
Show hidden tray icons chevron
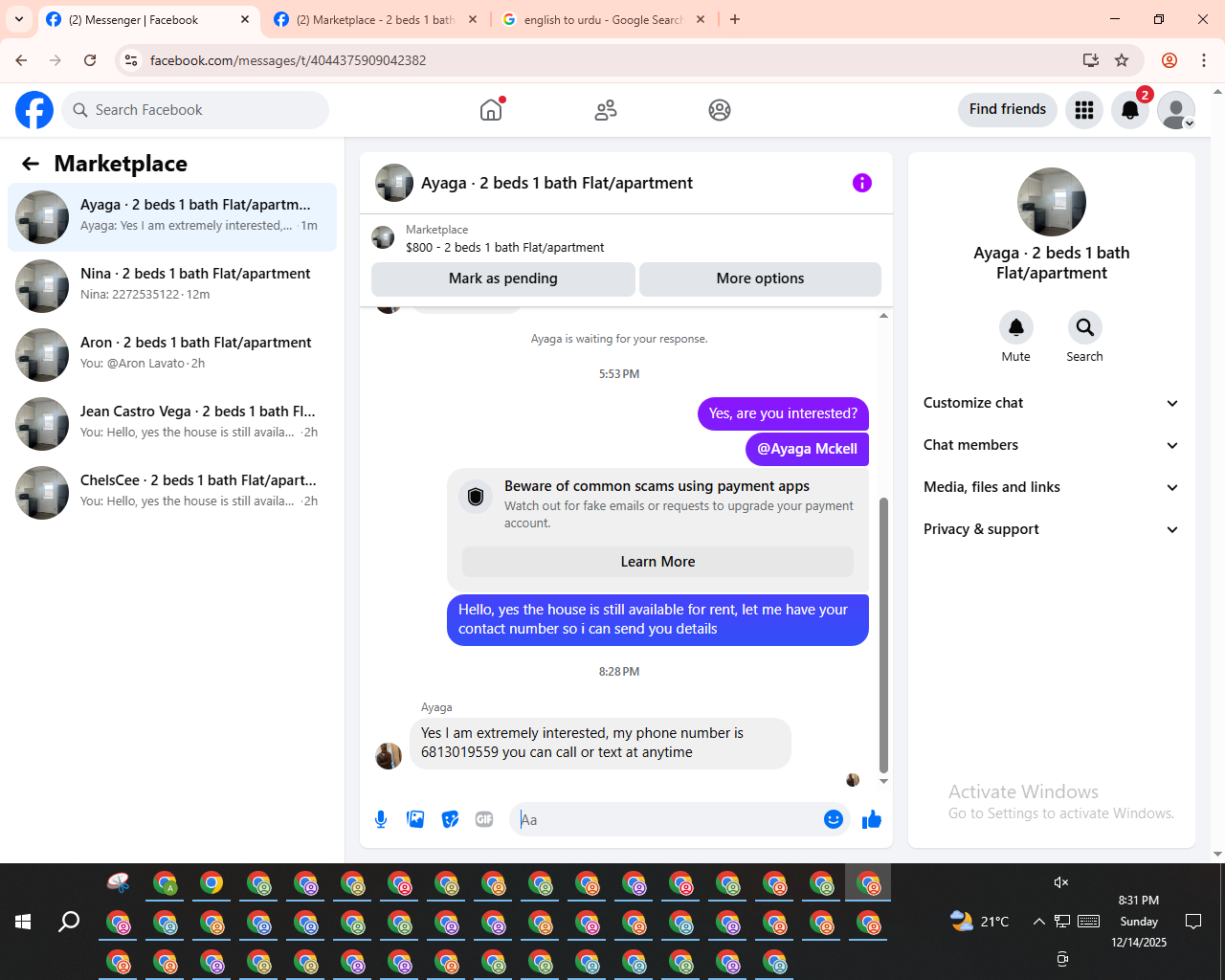1038,922
